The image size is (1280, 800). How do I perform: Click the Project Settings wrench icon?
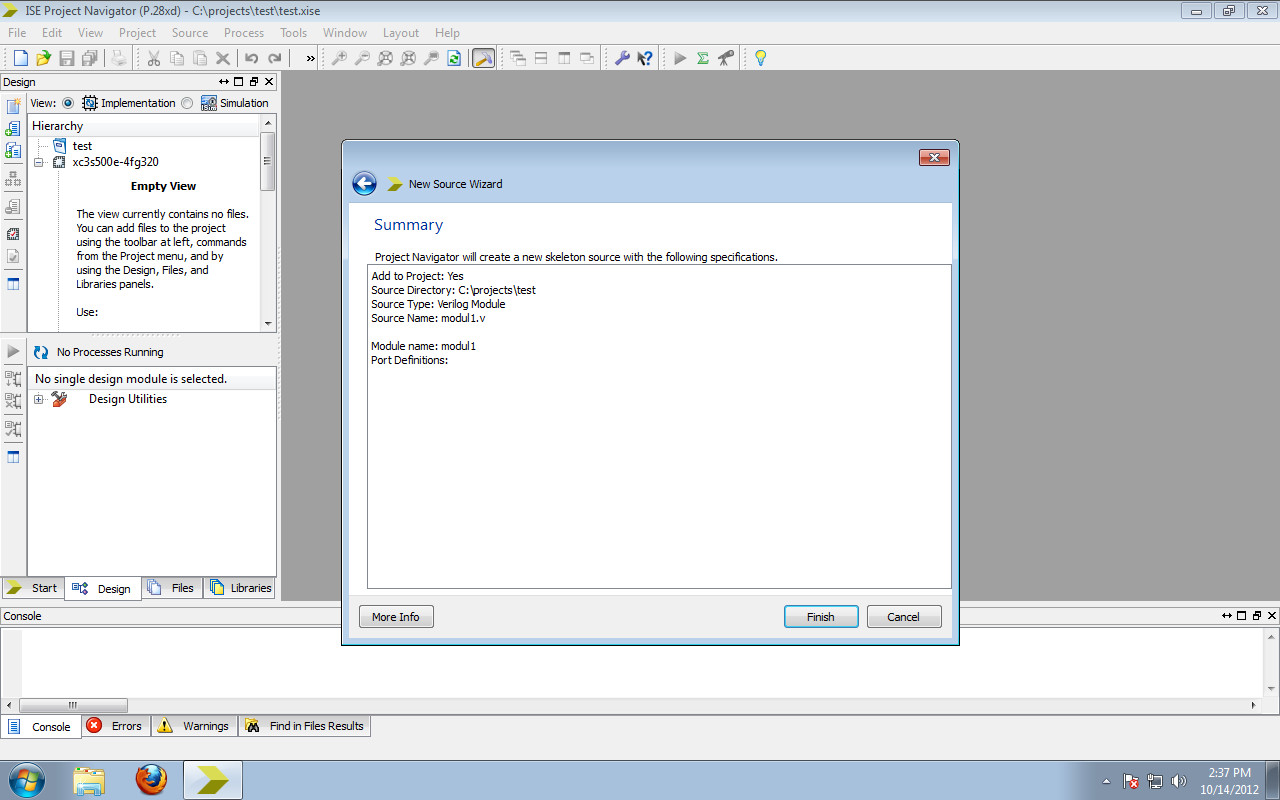tap(621, 58)
